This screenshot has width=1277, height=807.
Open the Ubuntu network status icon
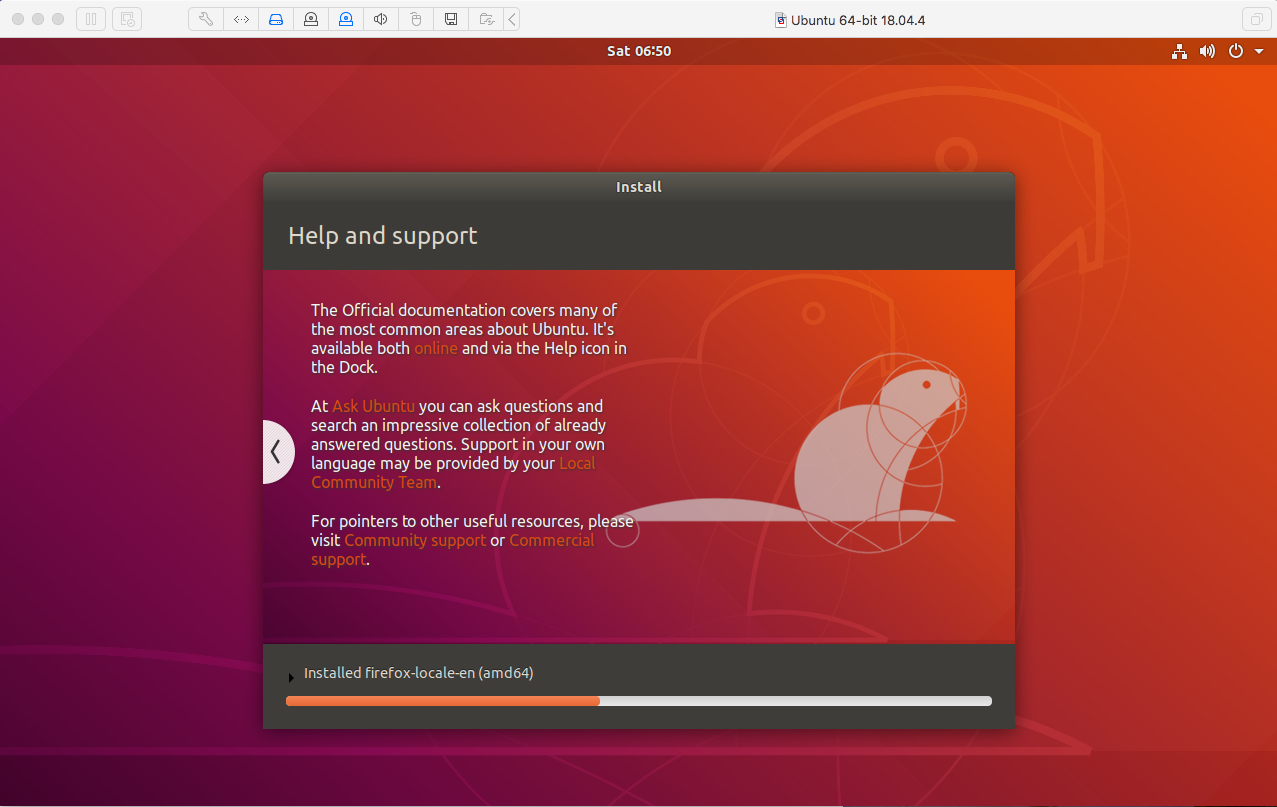(x=1180, y=51)
